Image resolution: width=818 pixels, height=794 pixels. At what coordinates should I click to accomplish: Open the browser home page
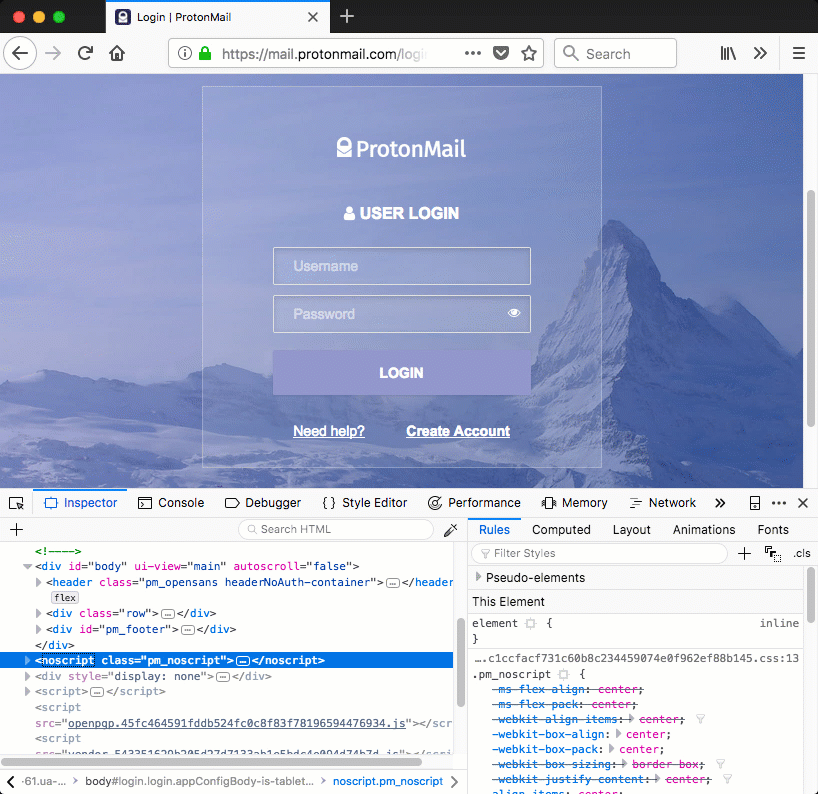coord(117,53)
